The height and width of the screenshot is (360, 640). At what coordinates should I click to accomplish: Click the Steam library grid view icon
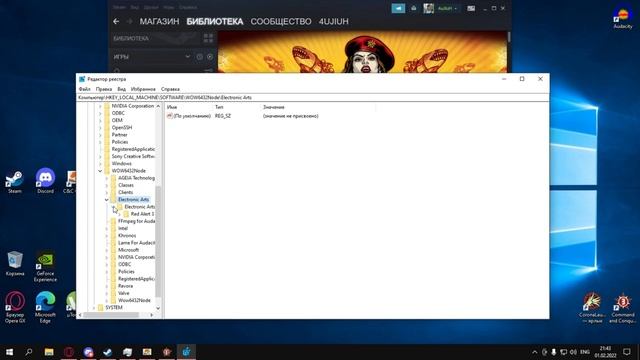coord(208,38)
